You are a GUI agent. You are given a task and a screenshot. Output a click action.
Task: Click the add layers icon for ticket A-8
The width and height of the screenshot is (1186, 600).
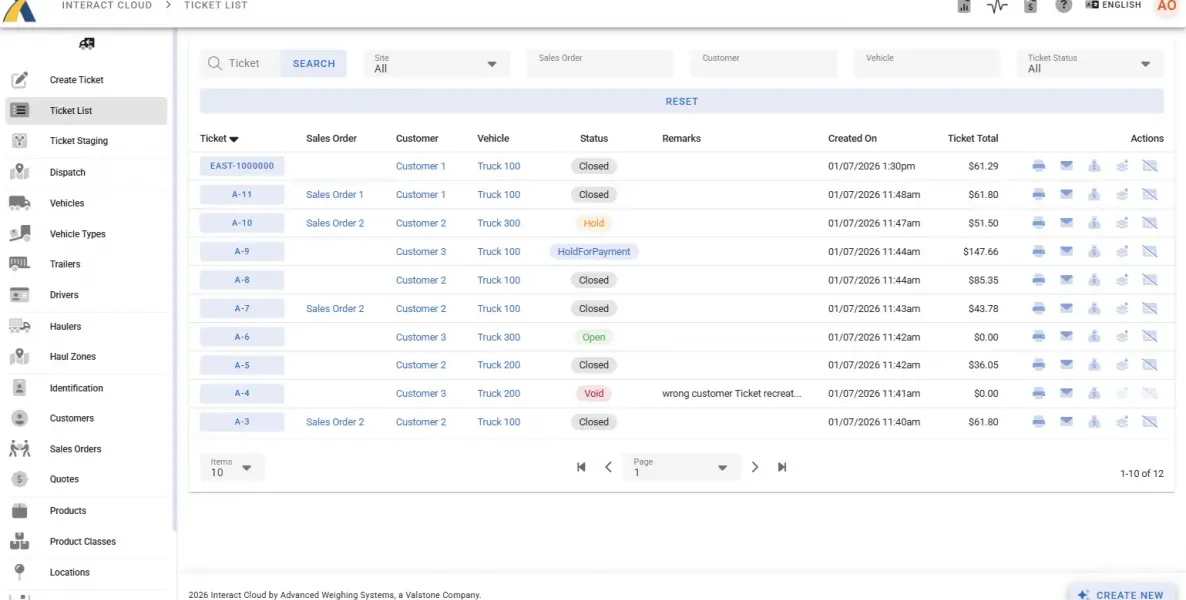[x=1122, y=280]
